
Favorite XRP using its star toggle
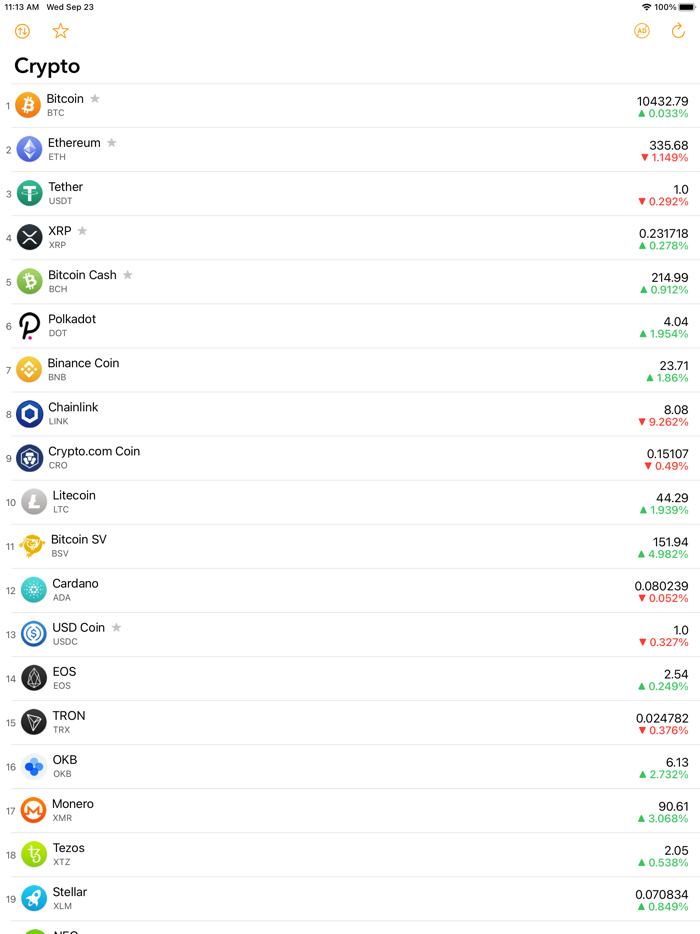click(81, 230)
